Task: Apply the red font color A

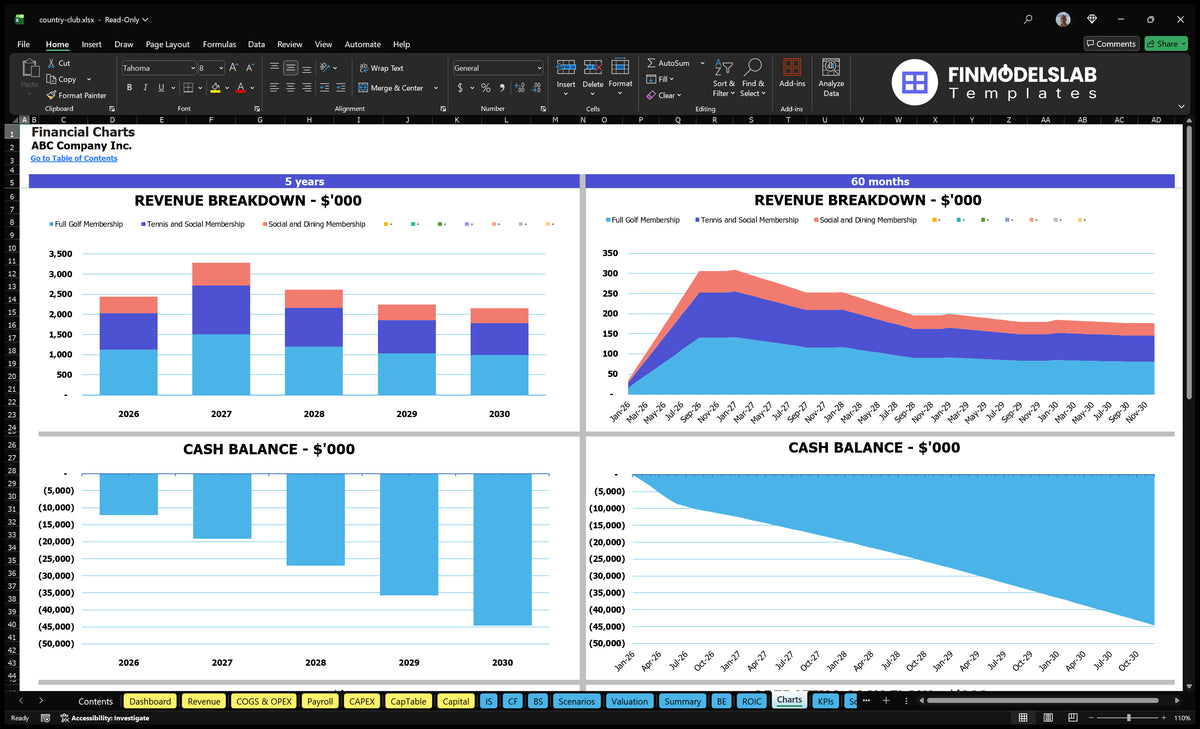Action: (240, 88)
